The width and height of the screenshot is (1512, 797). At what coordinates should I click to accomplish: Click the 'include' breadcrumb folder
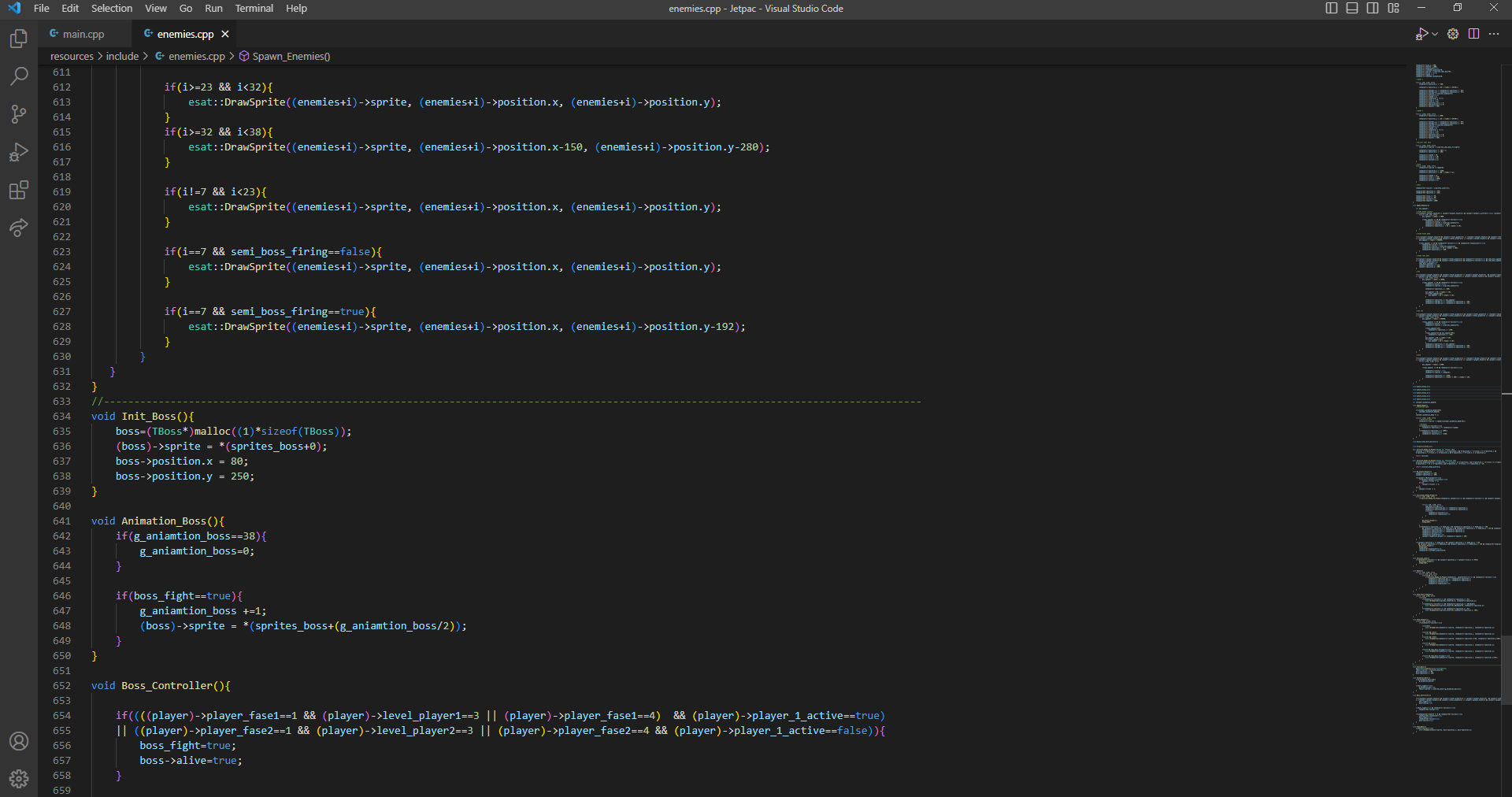click(x=122, y=57)
